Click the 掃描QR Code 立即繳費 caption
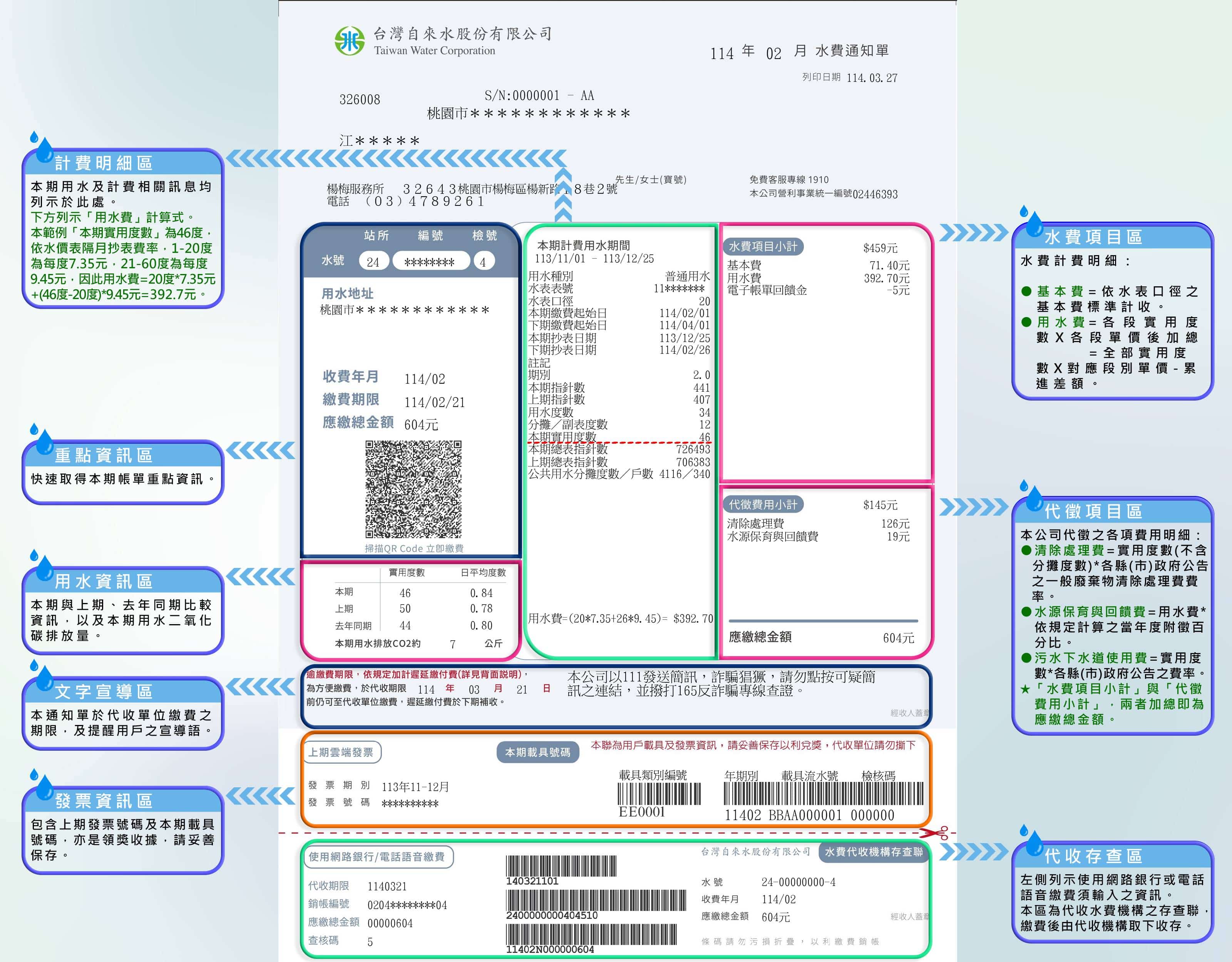 point(414,548)
